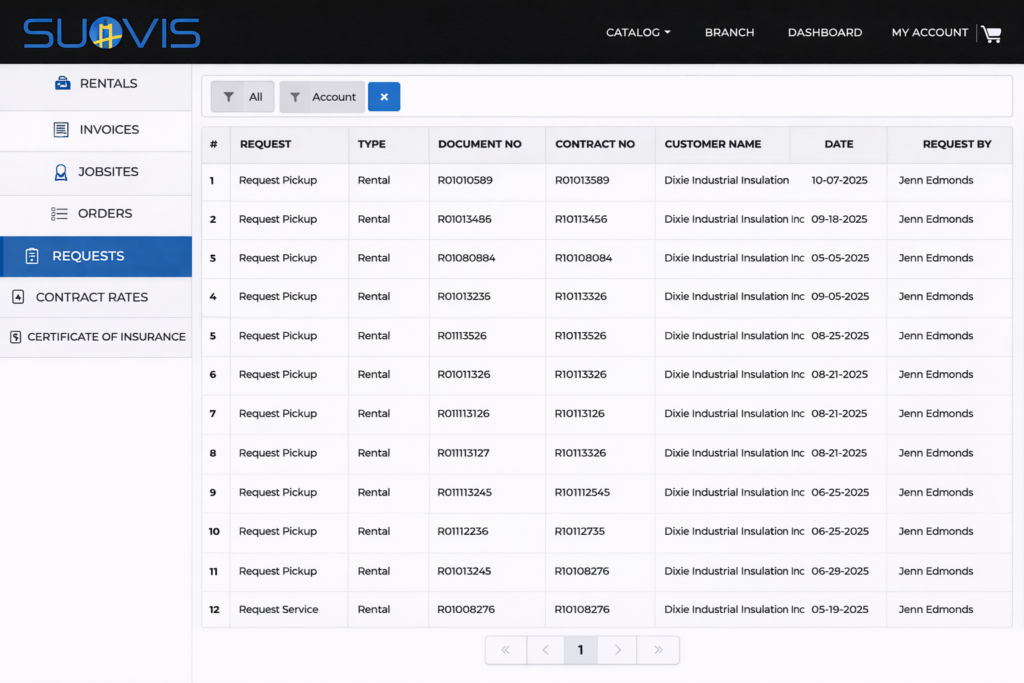Click the Jobsites location icon
This screenshot has height=683, width=1024.
[63, 172]
